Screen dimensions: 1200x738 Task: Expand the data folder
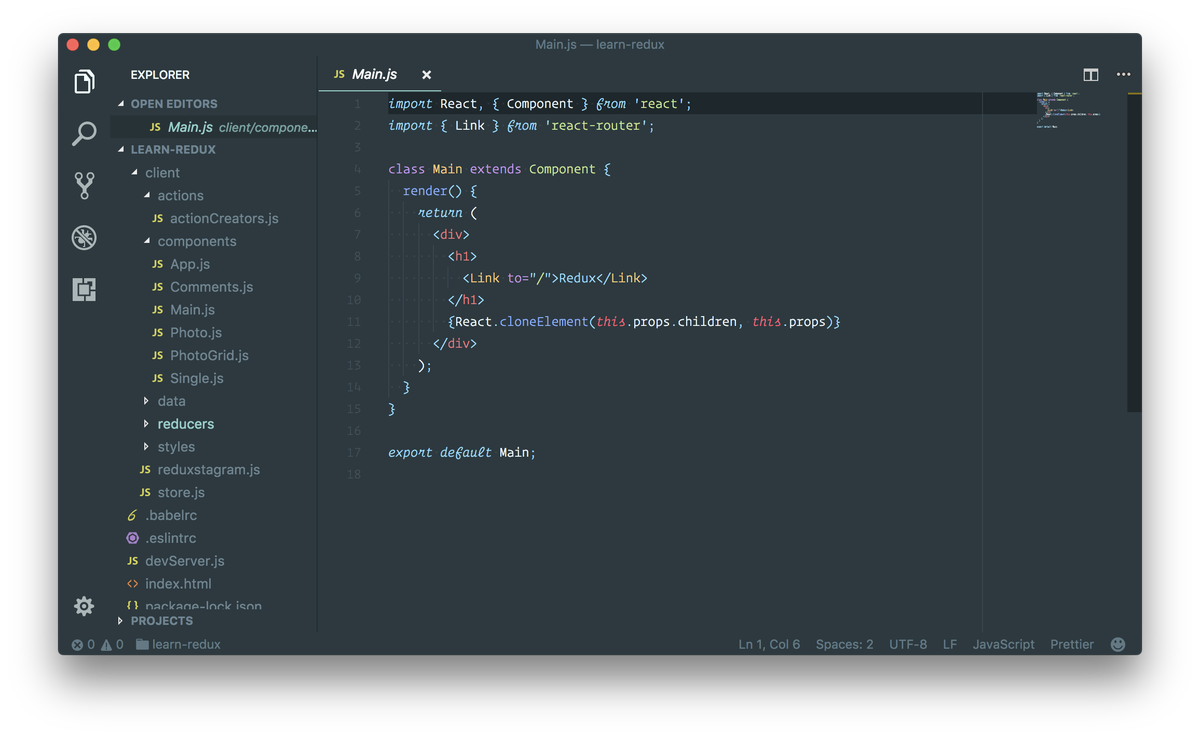(147, 401)
